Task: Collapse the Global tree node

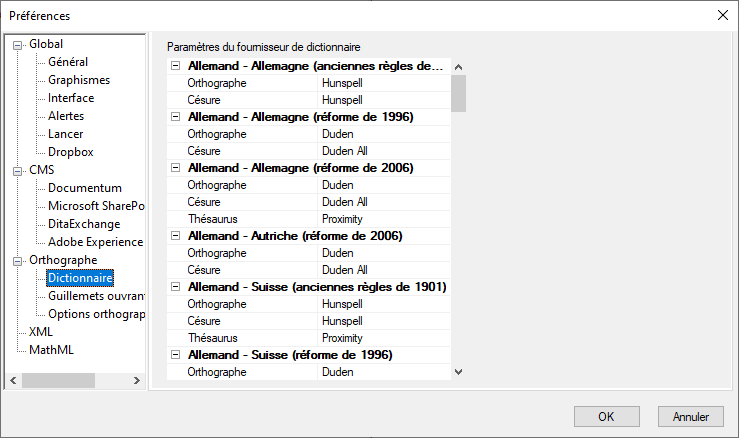Action: (17, 44)
